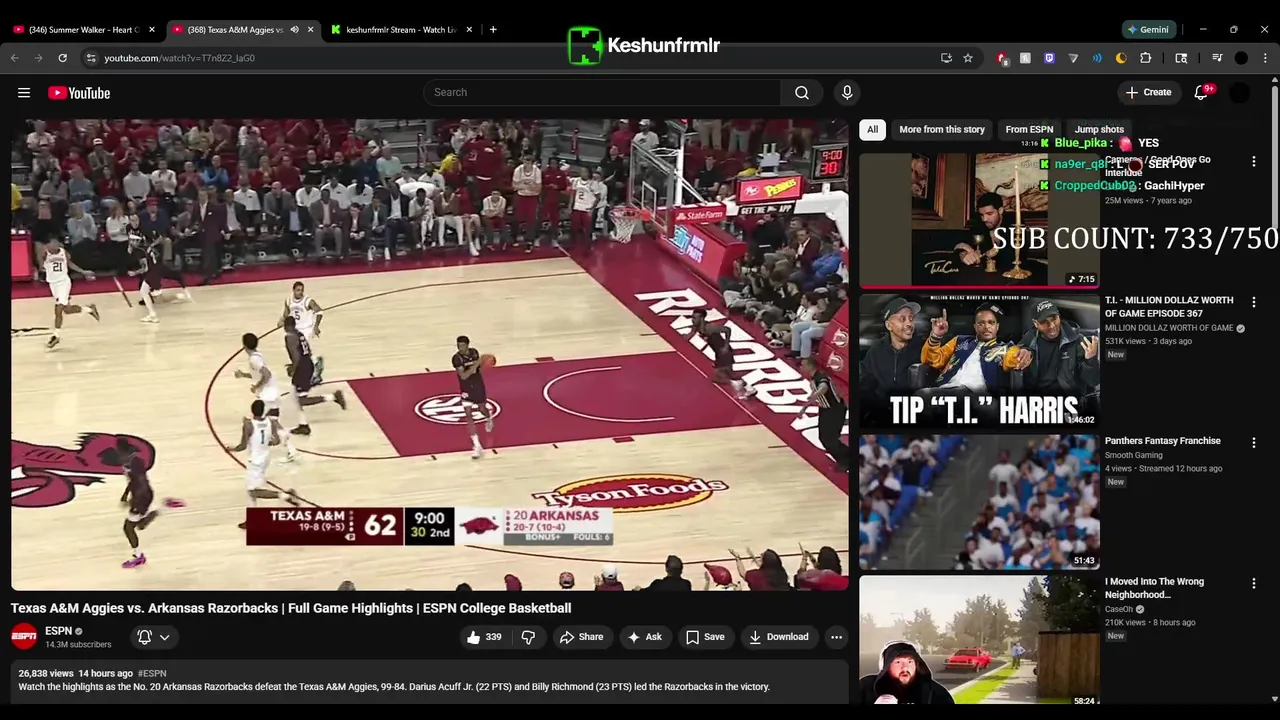This screenshot has width=1280, height=720.
Task: Go back to the previous page
Action: [15, 58]
